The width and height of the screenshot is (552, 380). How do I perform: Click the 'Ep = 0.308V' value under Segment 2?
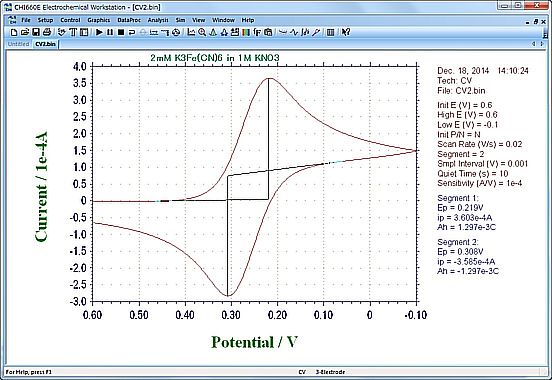460,252
